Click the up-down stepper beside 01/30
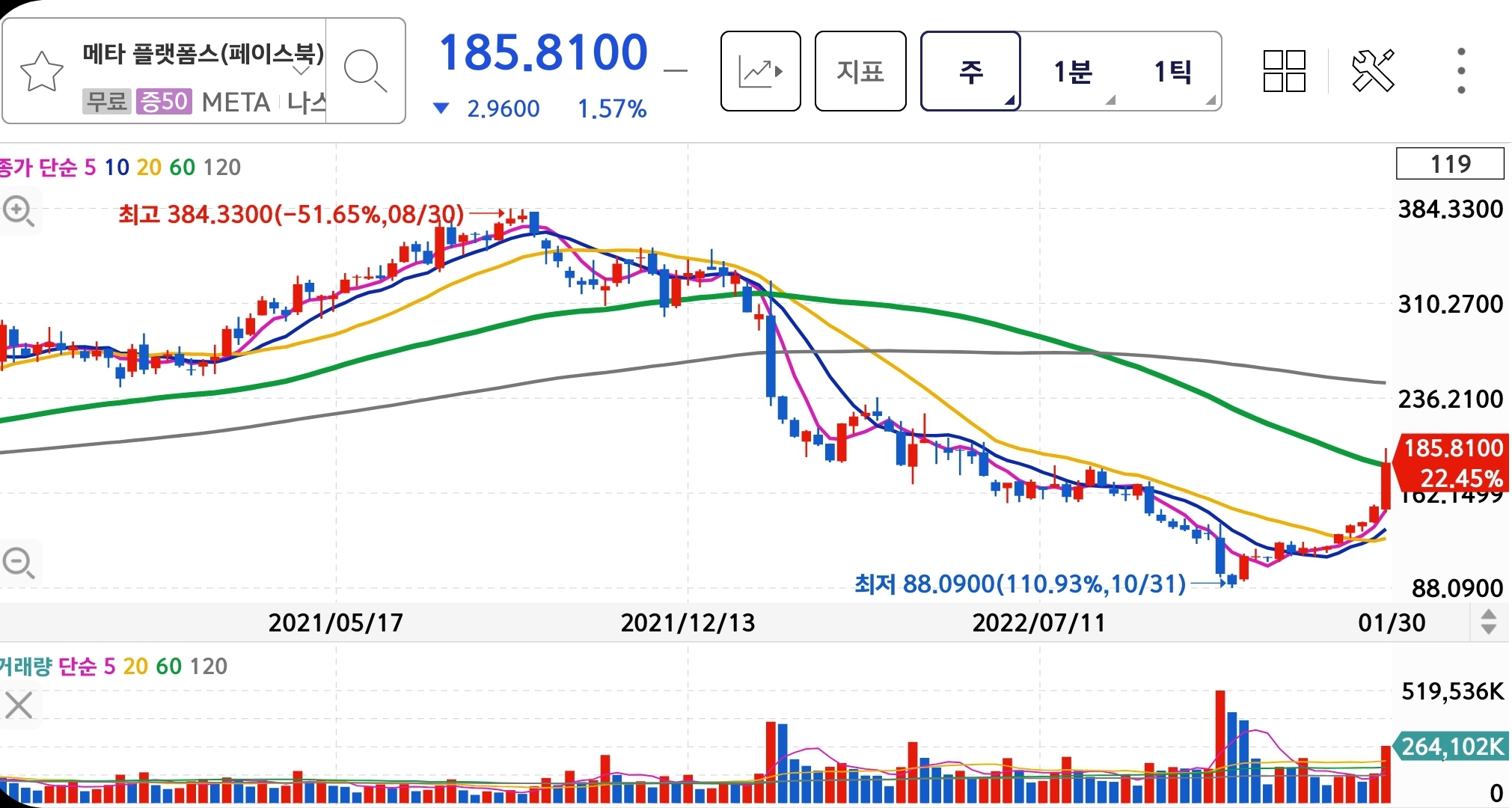Image resolution: width=1512 pixels, height=808 pixels. tap(1488, 622)
